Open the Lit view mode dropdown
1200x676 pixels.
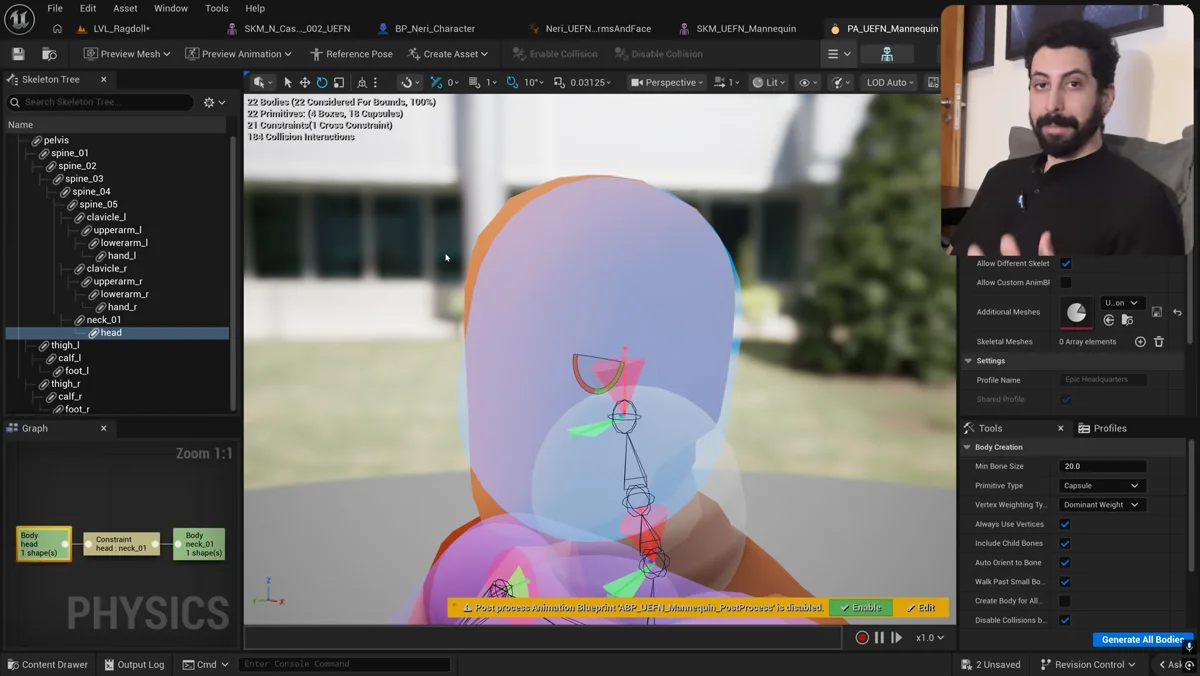click(769, 83)
